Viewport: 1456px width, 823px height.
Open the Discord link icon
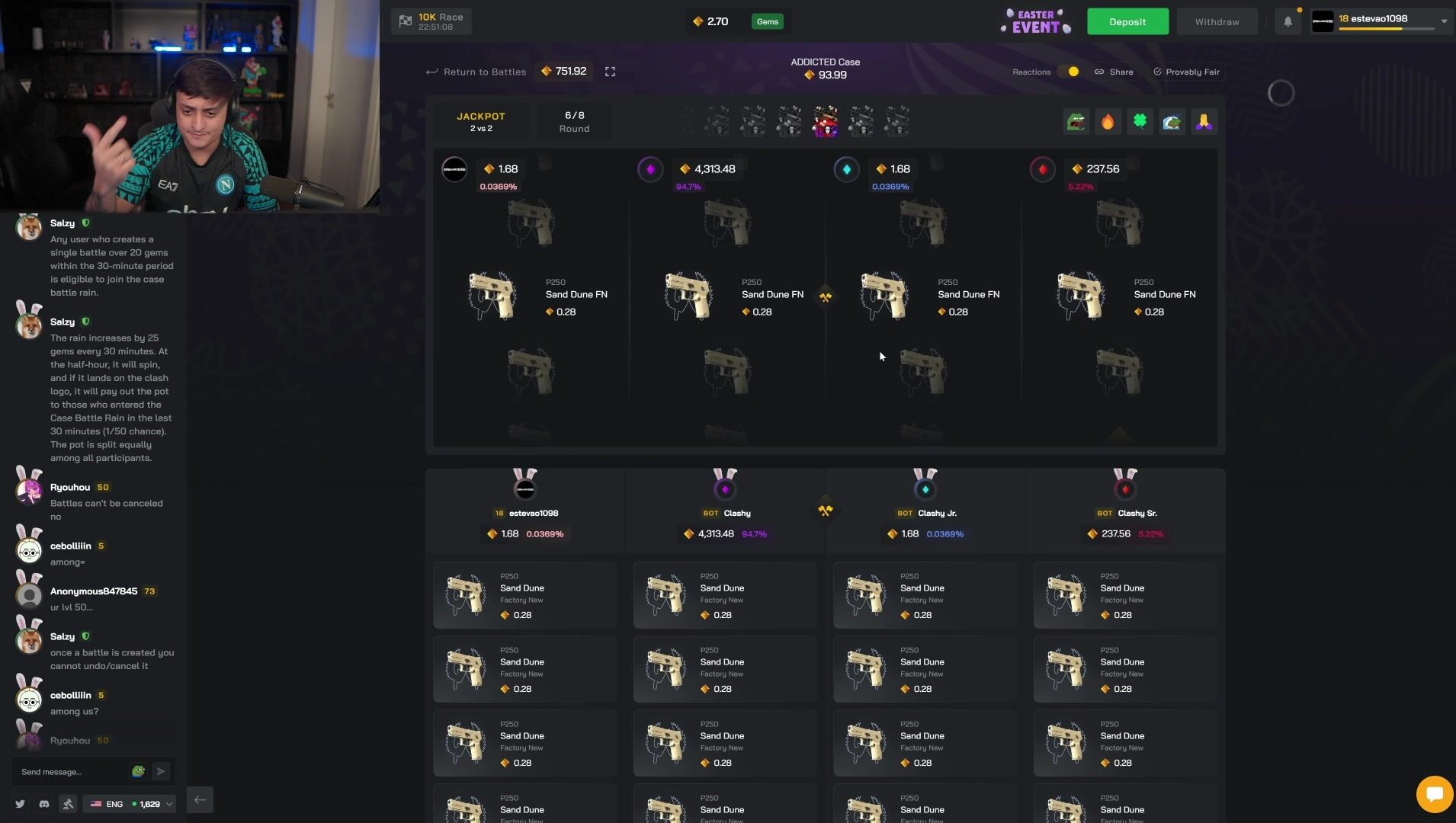click(x=44, y=804)
